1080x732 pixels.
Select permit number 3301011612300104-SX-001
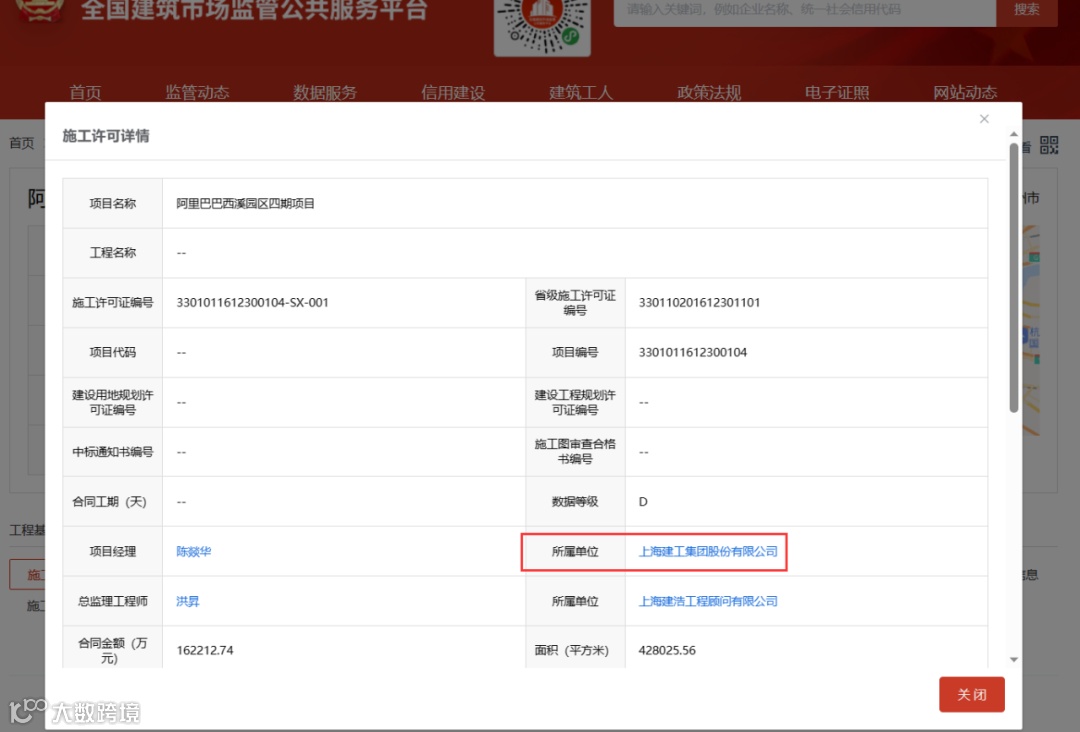(x=252, y=302)
